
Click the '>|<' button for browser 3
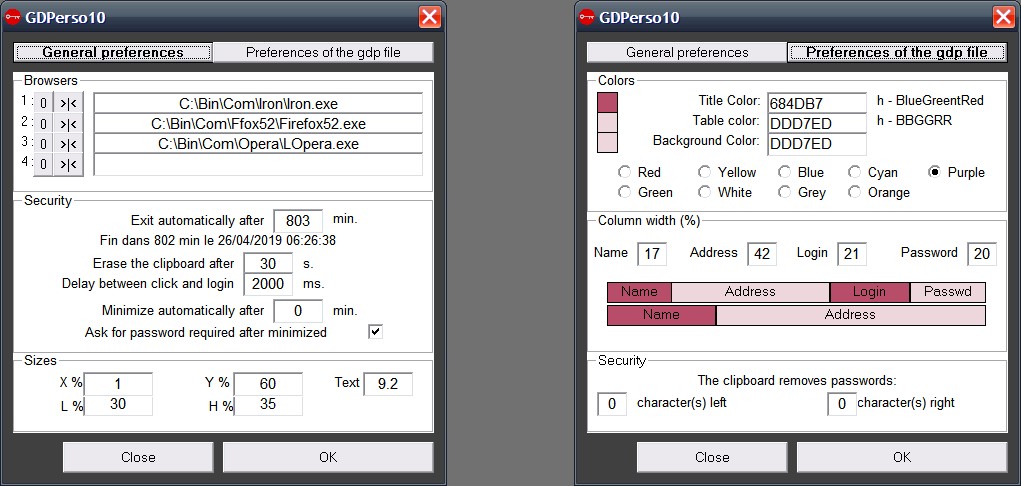click(68, 144)
